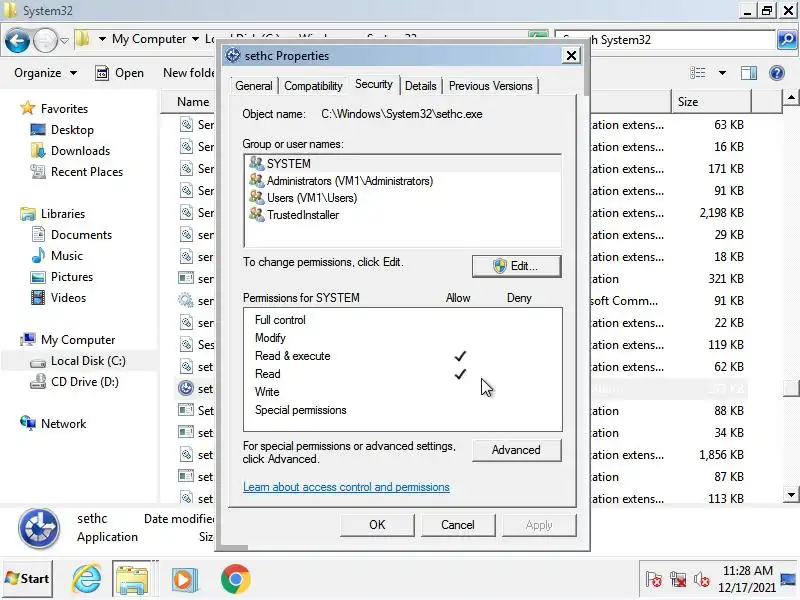Switch to the Details tab
Screen dimensions: 800x600
tap(420, 86)
